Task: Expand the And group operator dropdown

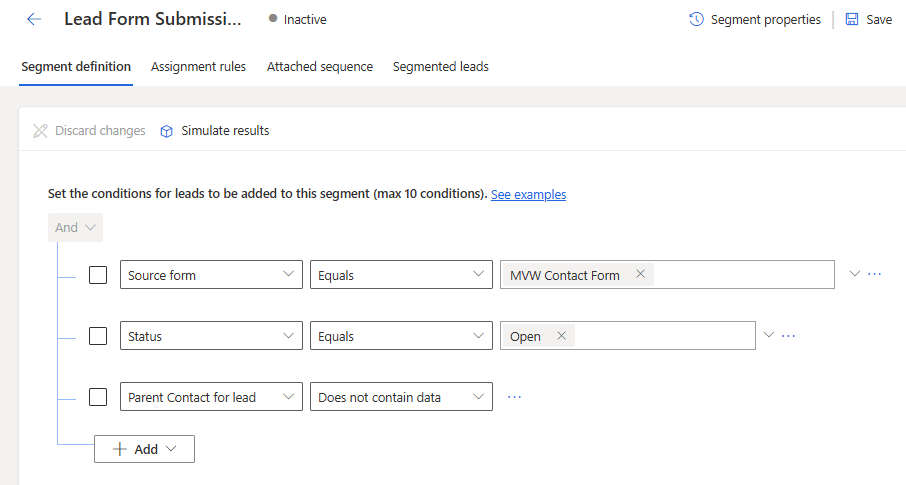Action: coord(75,227)
